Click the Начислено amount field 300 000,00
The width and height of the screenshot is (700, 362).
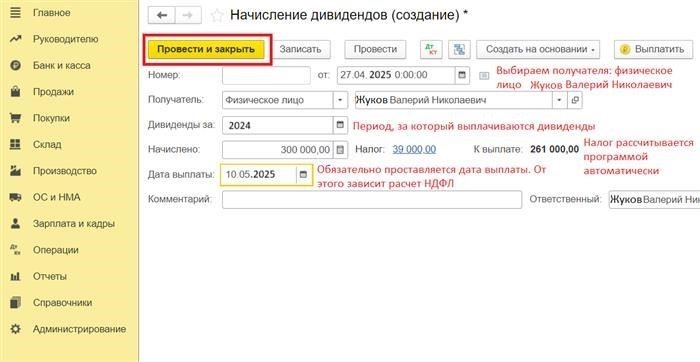(278, 150)
